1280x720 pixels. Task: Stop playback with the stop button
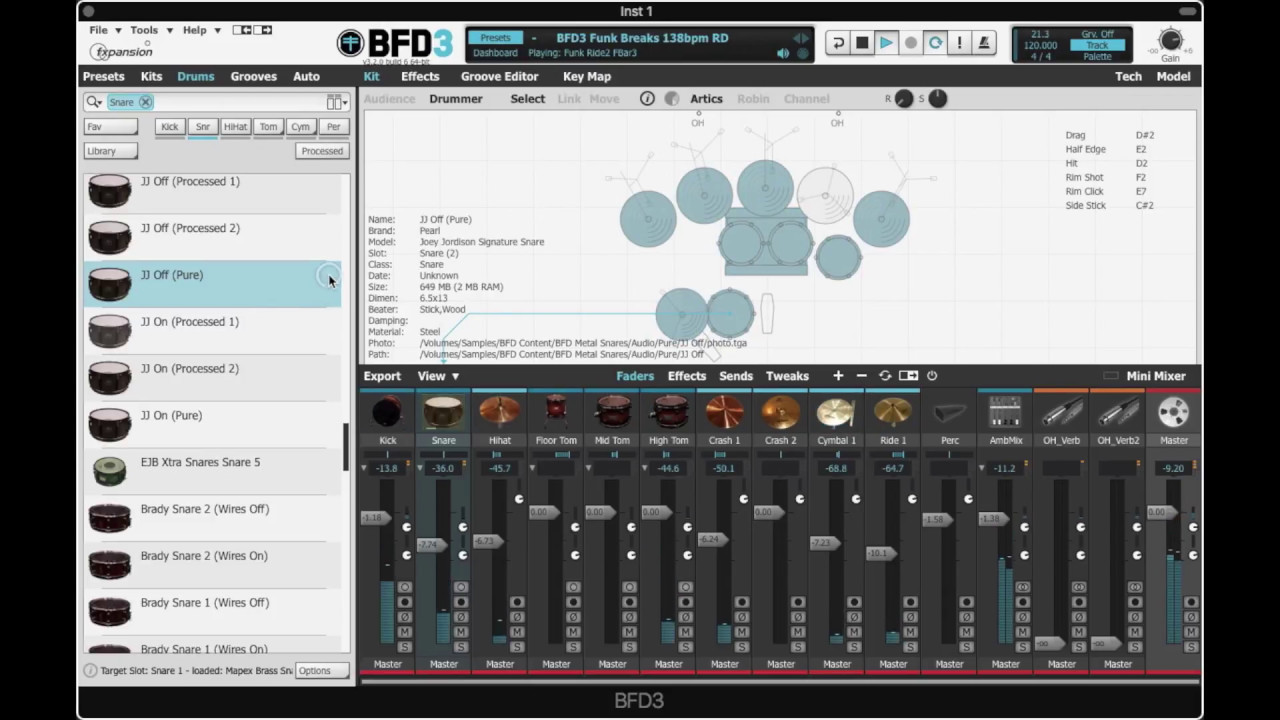coord(862,43)
